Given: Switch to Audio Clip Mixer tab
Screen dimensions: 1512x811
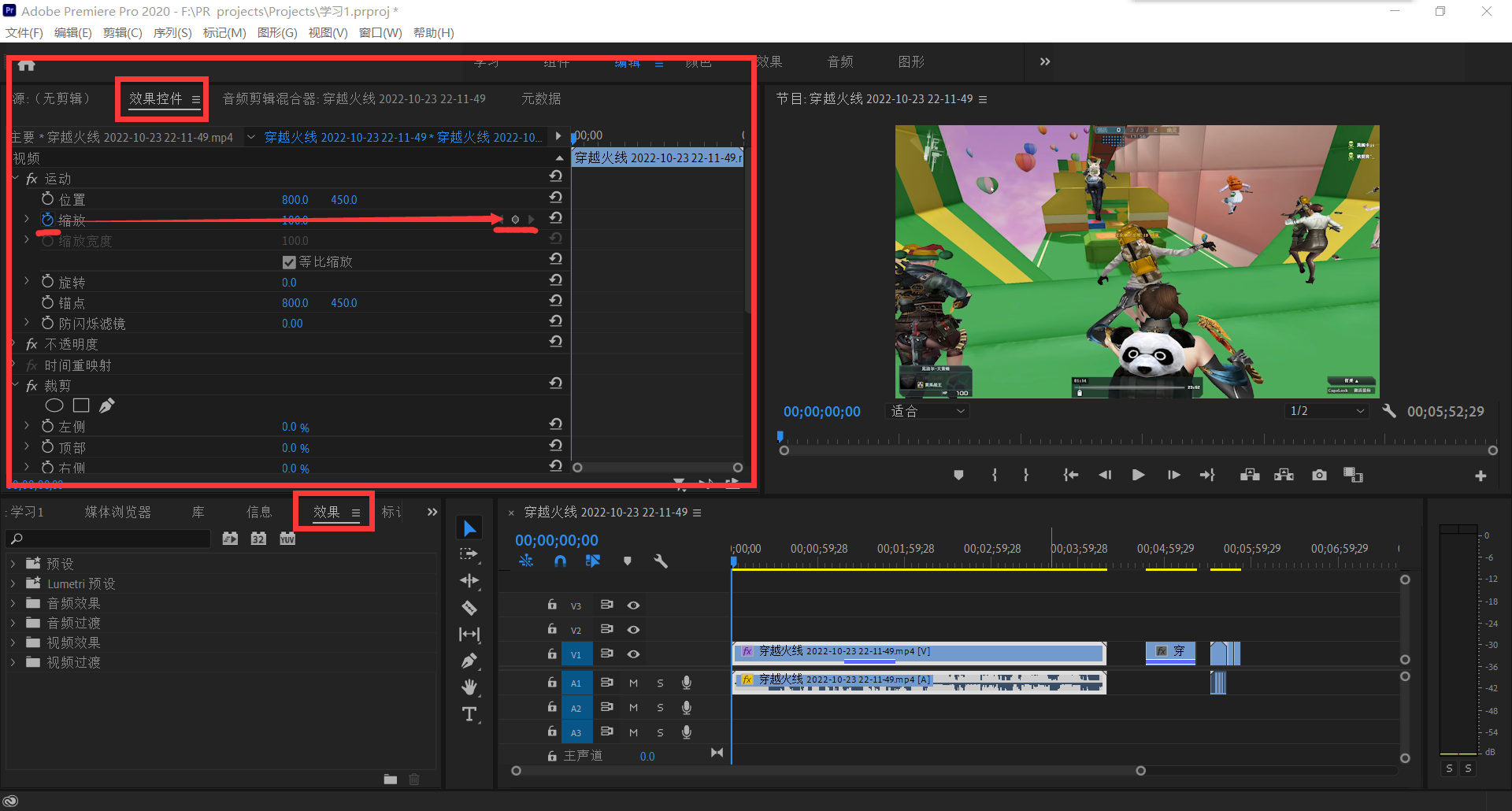Looking at the screenshot, I should (354, 98).
